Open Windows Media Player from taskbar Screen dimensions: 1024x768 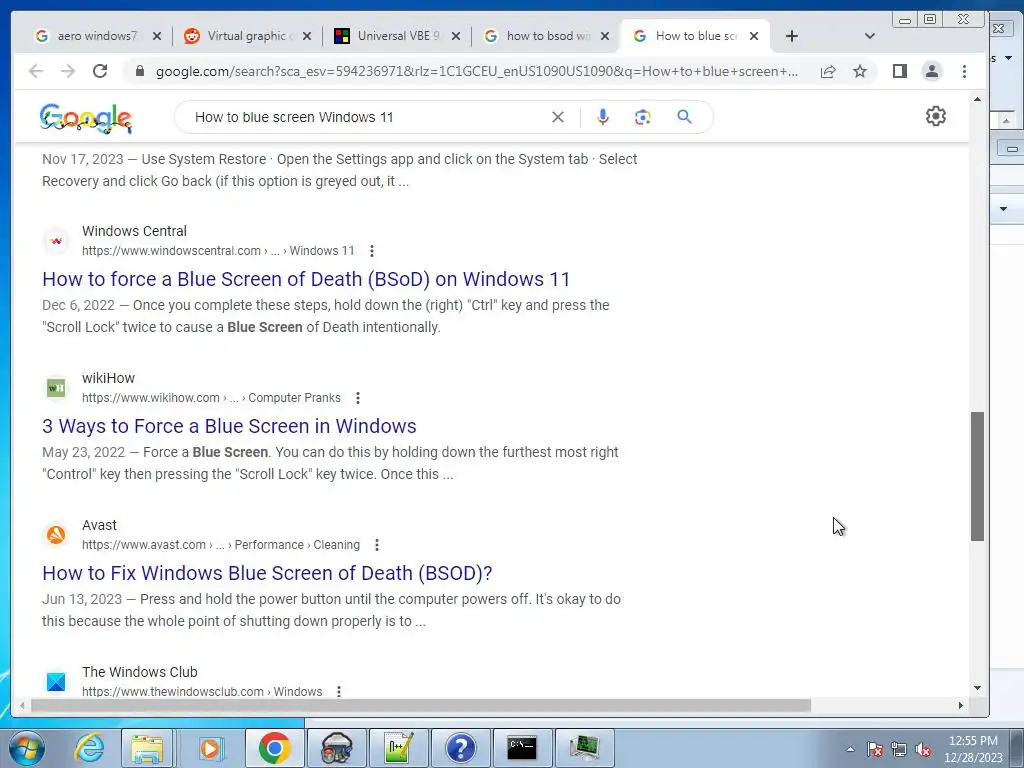[210, 748]
